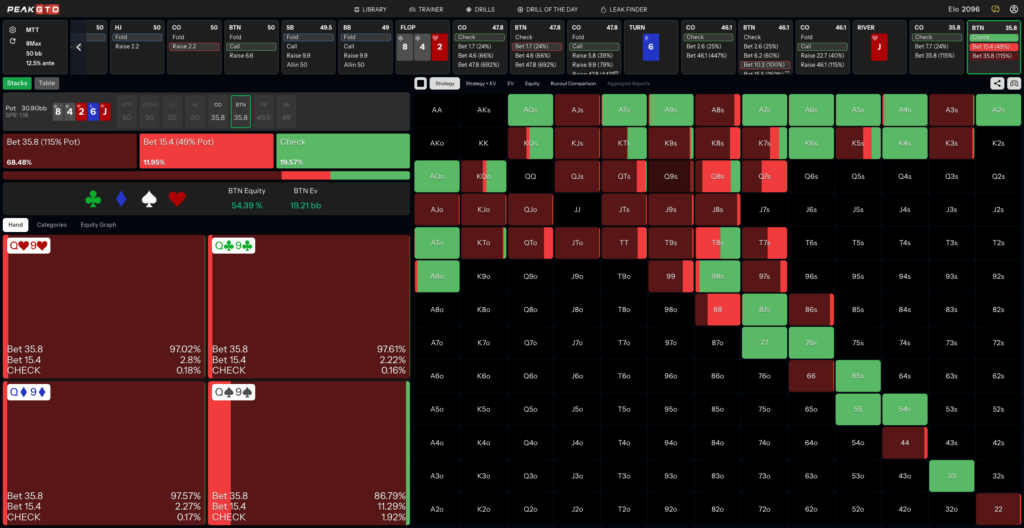The height and width of the screenshot is (528, 1024).
Task: Filter by the red heart suit icon
Action: (x=177, y=199)
